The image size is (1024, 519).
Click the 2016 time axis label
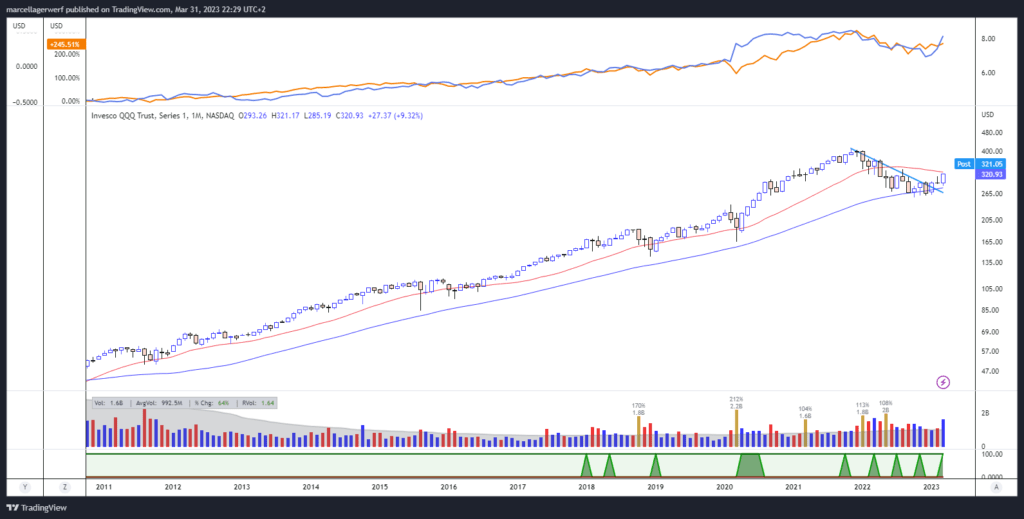click(449, 487)
